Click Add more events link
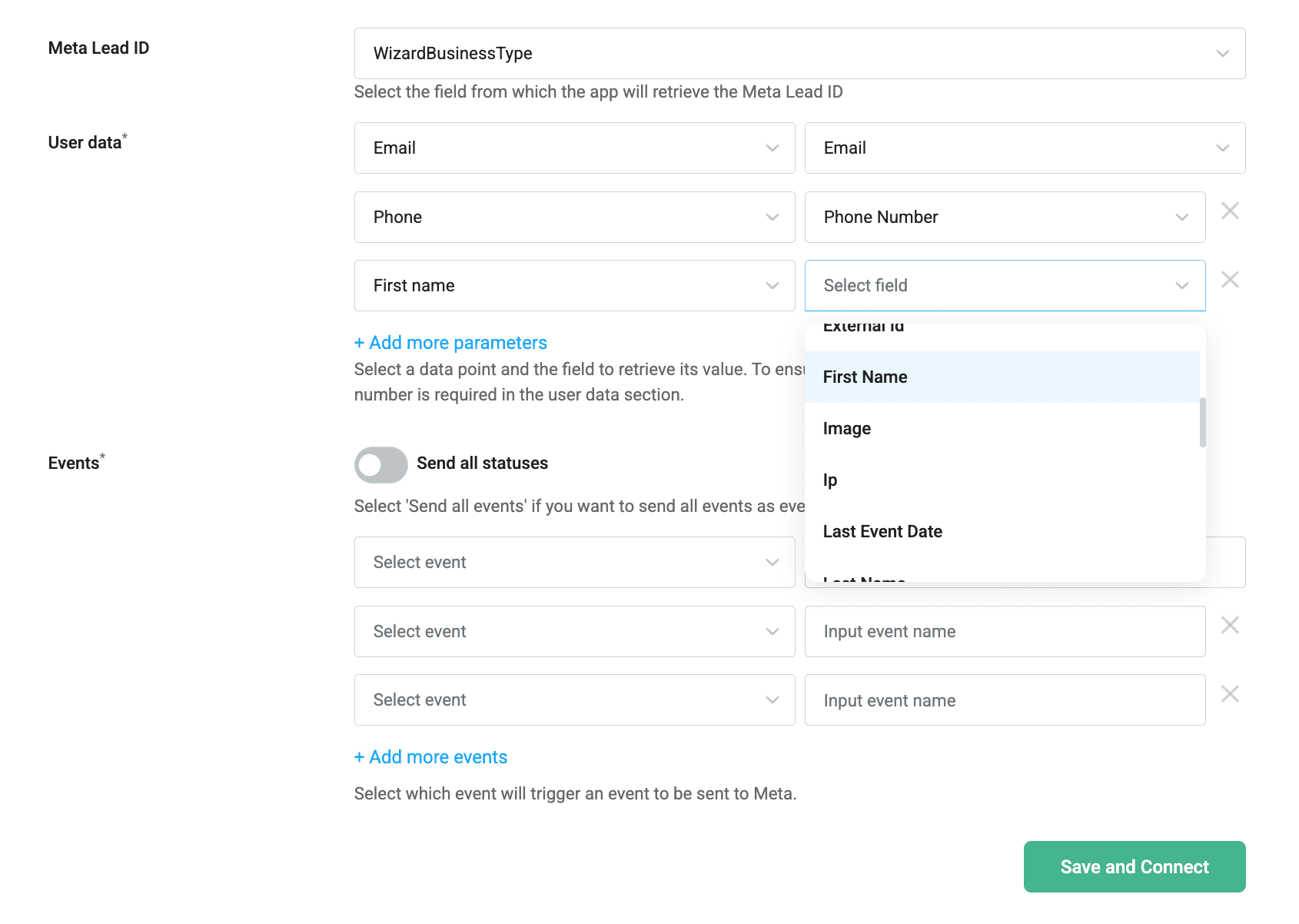Viewport: 1299px width, 924px height. click(x=430, y=757)
